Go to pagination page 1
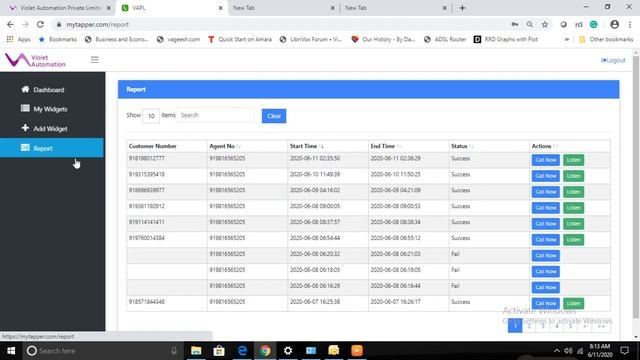Image resolution: width=640 pixels, height=360 pixels. coord(515,326)
